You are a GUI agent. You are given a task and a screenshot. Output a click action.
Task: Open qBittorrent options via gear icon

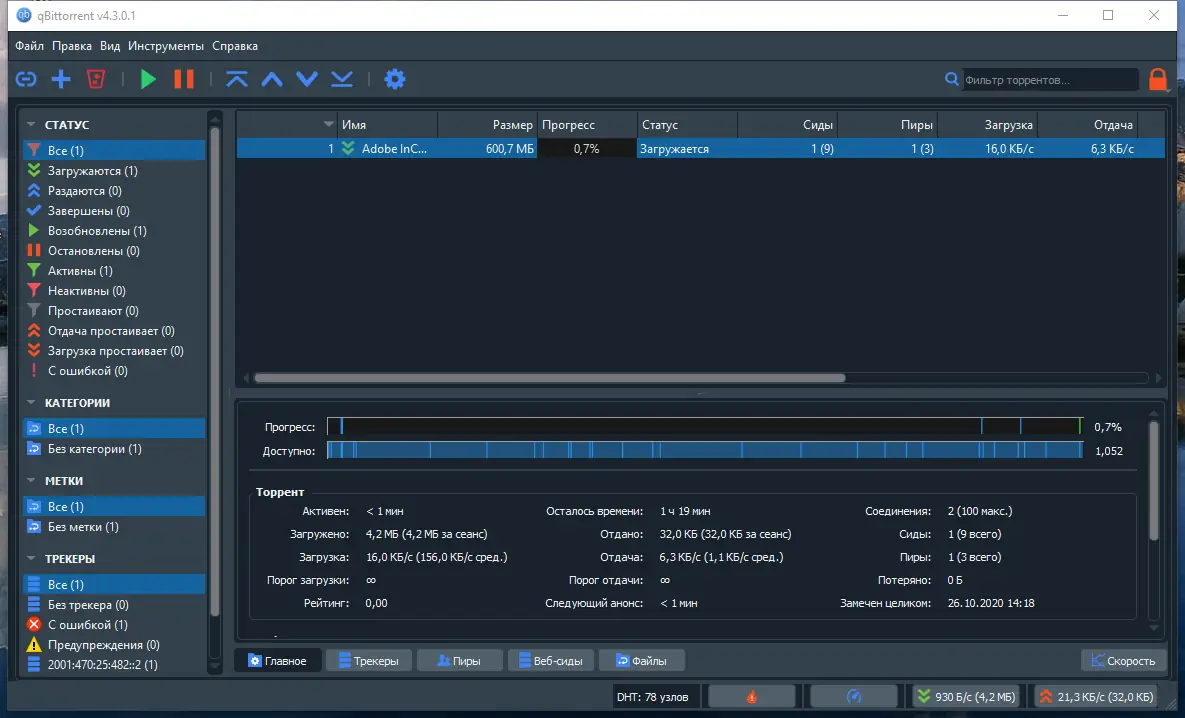(x=394, y=79)
